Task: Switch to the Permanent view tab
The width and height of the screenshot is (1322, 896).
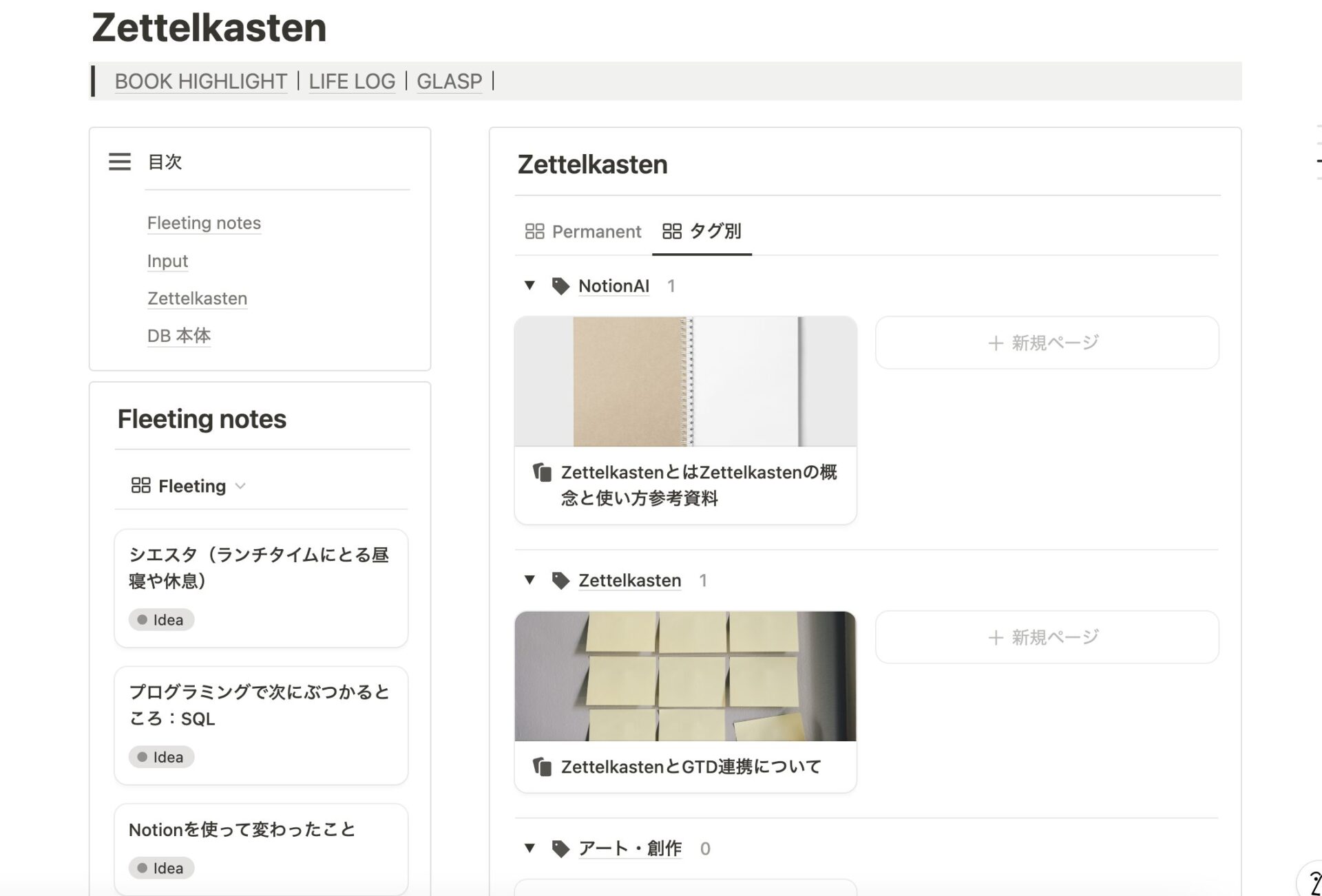Action: click(x=583, y=231)
